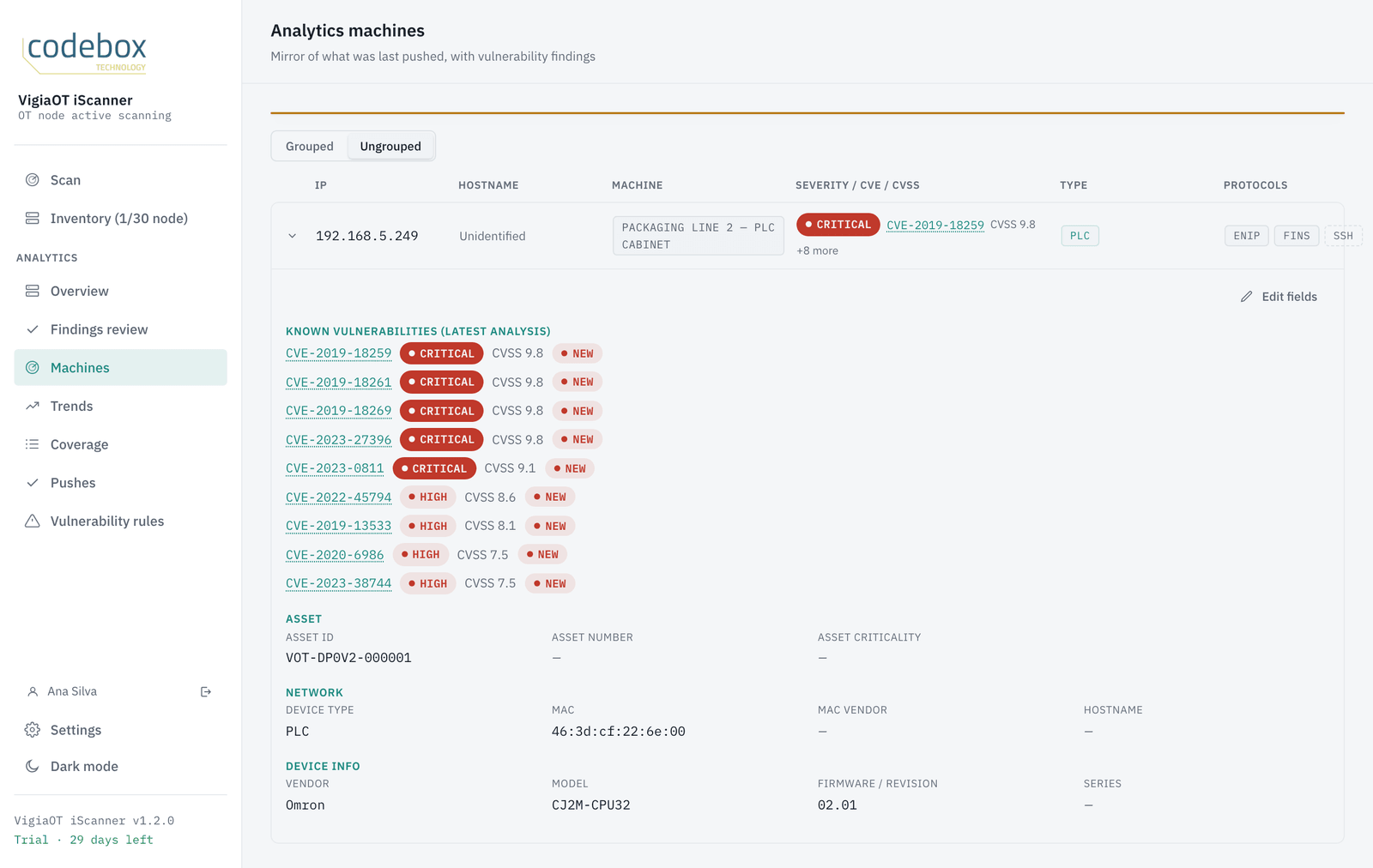1373x868 pixels.
Task: Click the Settings gear icon
Action: 33,730
